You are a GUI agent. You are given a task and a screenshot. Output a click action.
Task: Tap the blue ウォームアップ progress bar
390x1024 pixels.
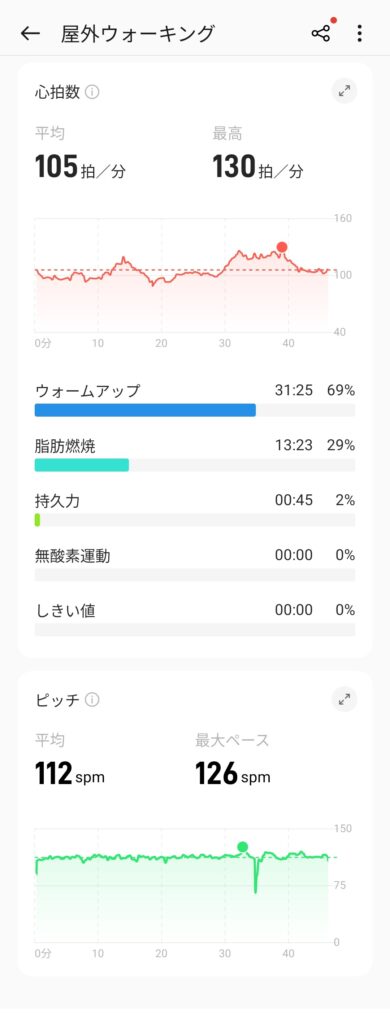pyautogui.click(x=145, y=410)
